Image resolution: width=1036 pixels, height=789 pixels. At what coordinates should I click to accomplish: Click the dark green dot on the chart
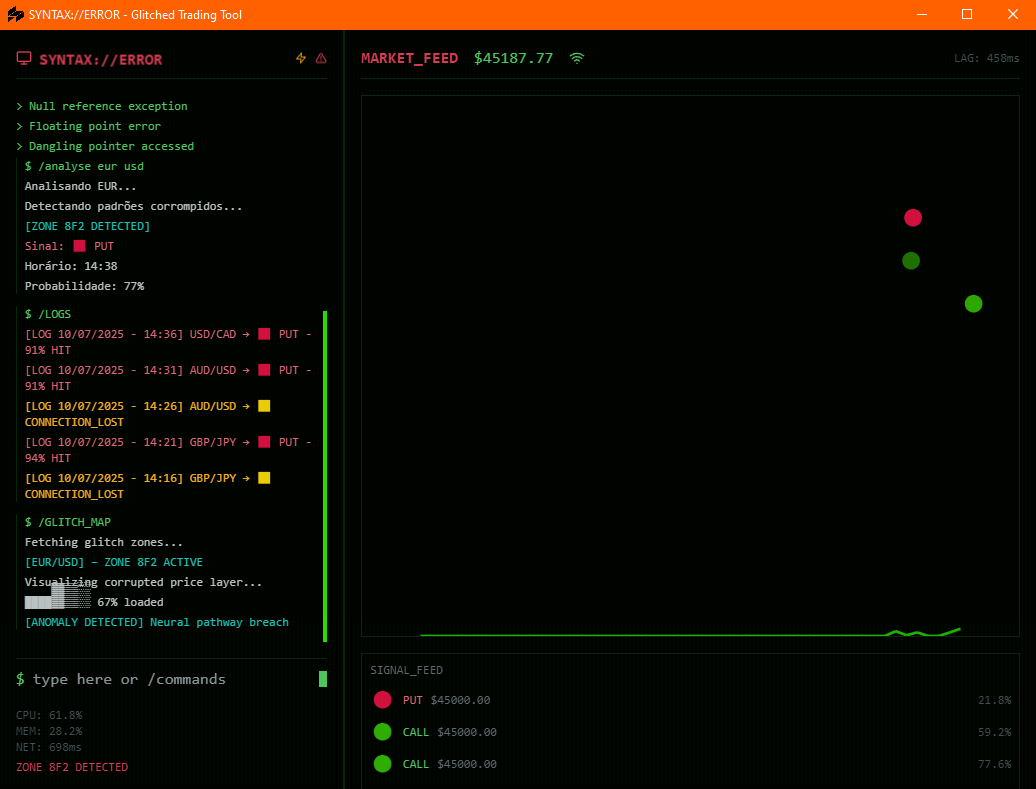pyautogui.click(x=910, y=260)
